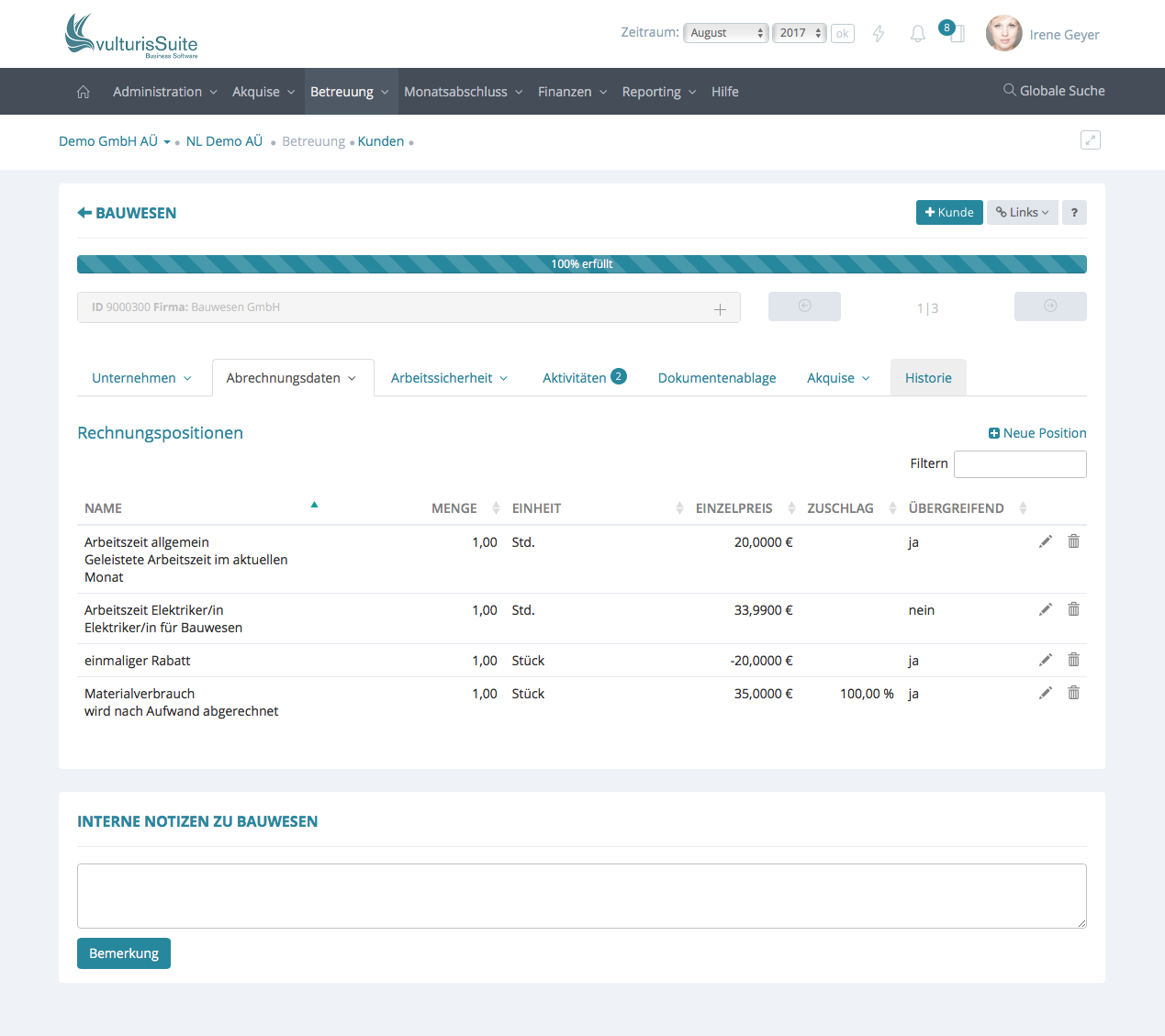The image size is (1165, 1036).
Task: Expand the Demo GmbH AÜ breadcrumb dropdown
Action: point(167,142)
